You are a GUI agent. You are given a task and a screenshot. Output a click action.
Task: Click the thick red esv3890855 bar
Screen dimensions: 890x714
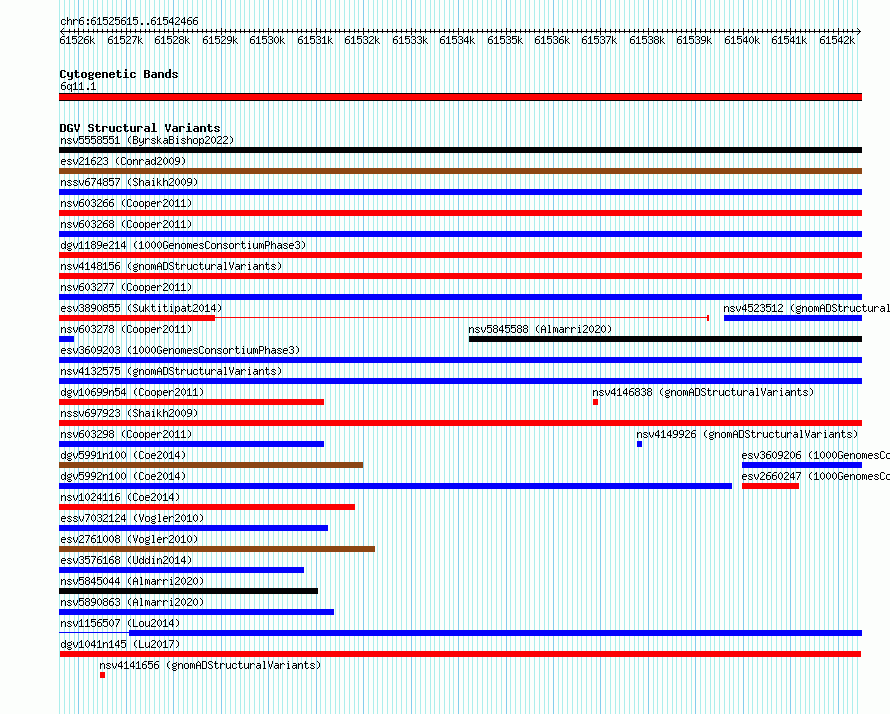137,318
